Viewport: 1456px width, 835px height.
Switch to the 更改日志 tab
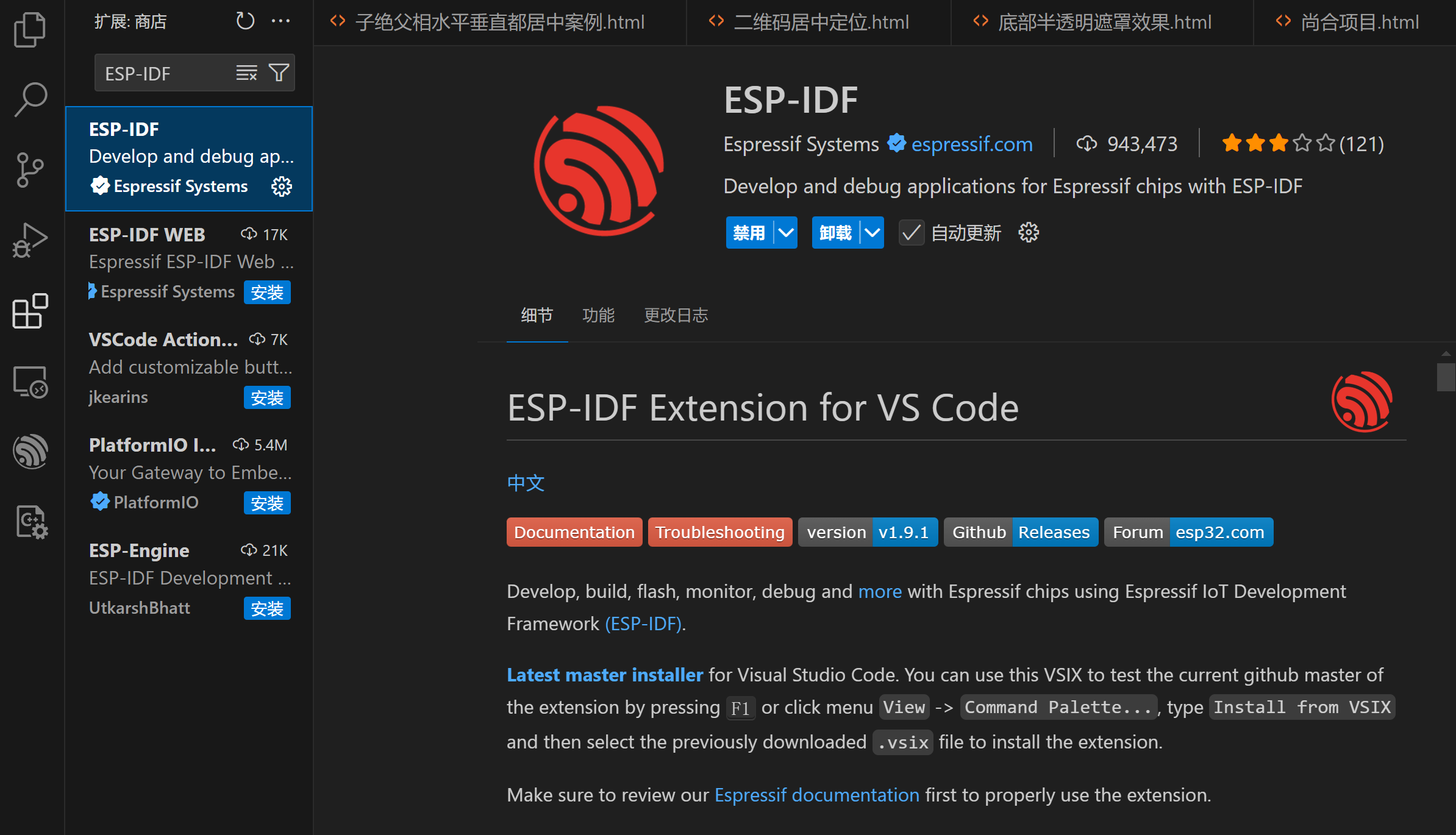pos(676,315)
